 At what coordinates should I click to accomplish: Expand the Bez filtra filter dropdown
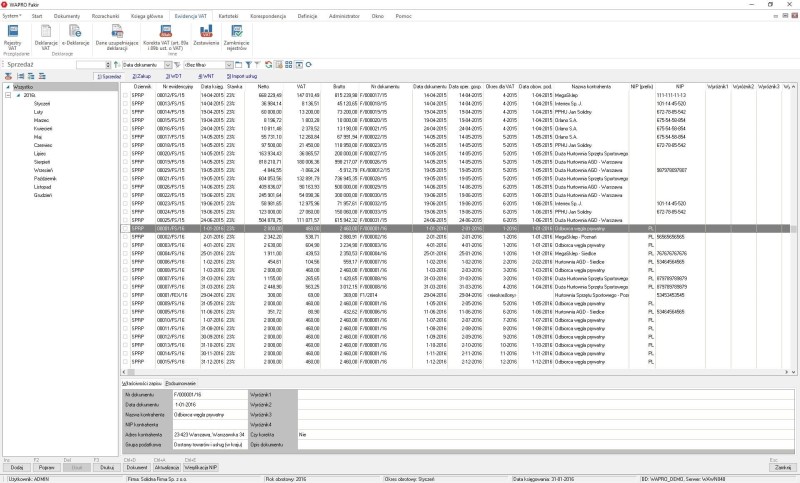pyautogui.click(x=231, y=64)
